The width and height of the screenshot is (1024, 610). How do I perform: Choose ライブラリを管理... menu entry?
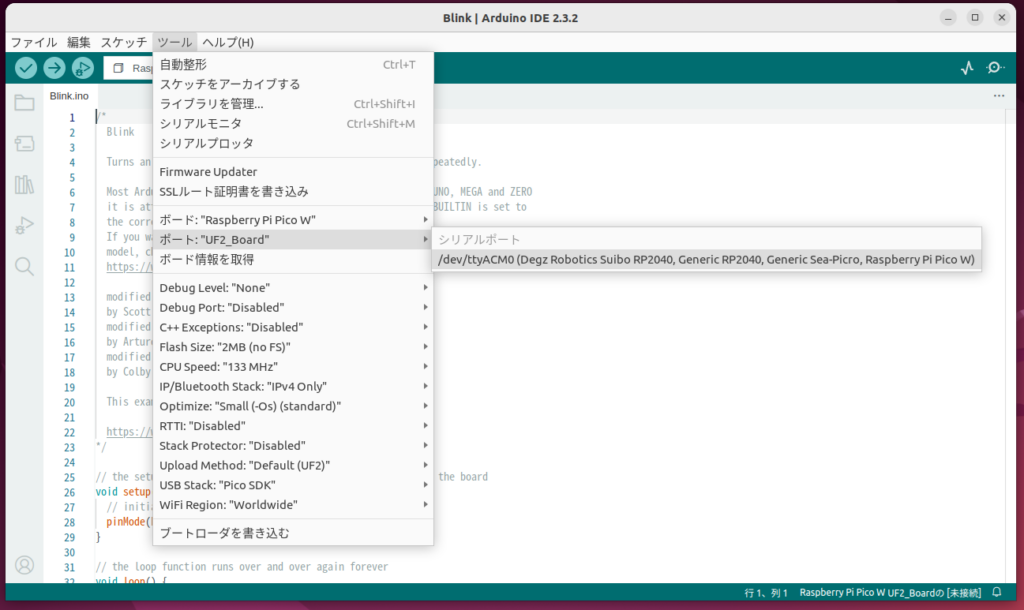[x=293, y=104]
